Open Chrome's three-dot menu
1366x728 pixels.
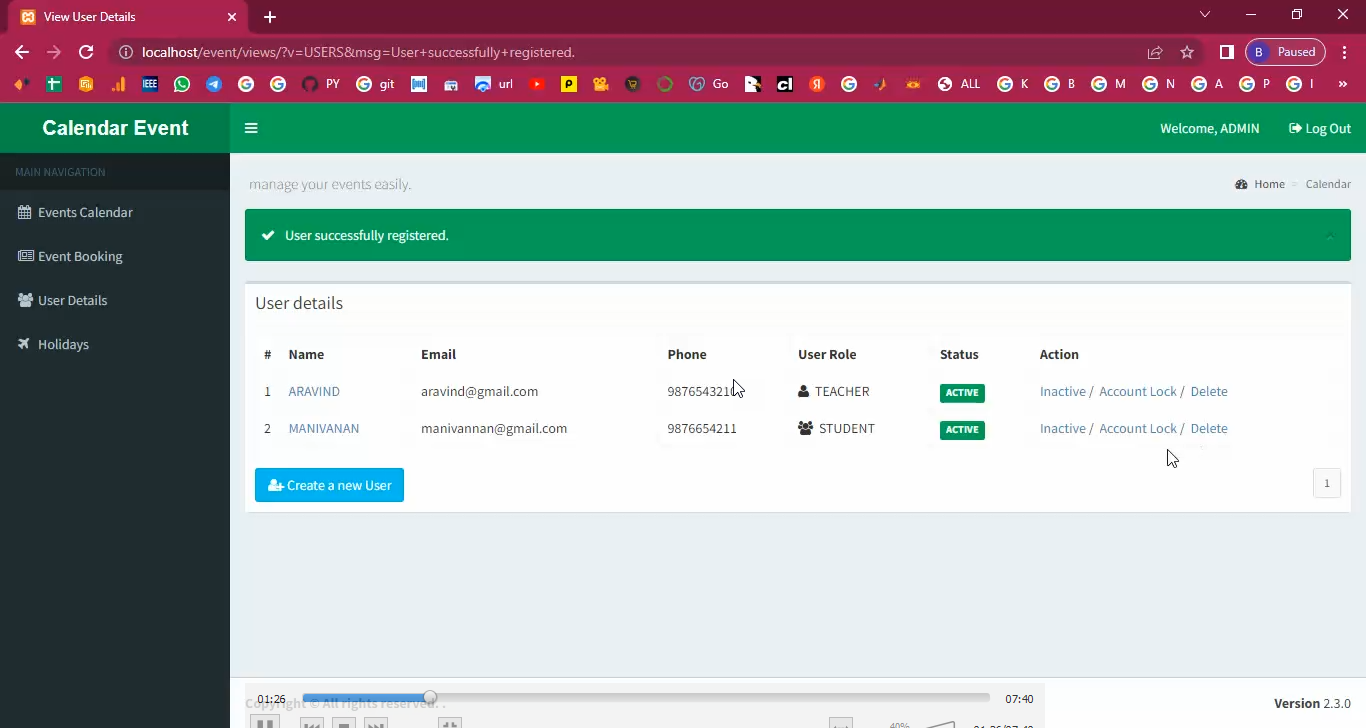[1345, 52]
